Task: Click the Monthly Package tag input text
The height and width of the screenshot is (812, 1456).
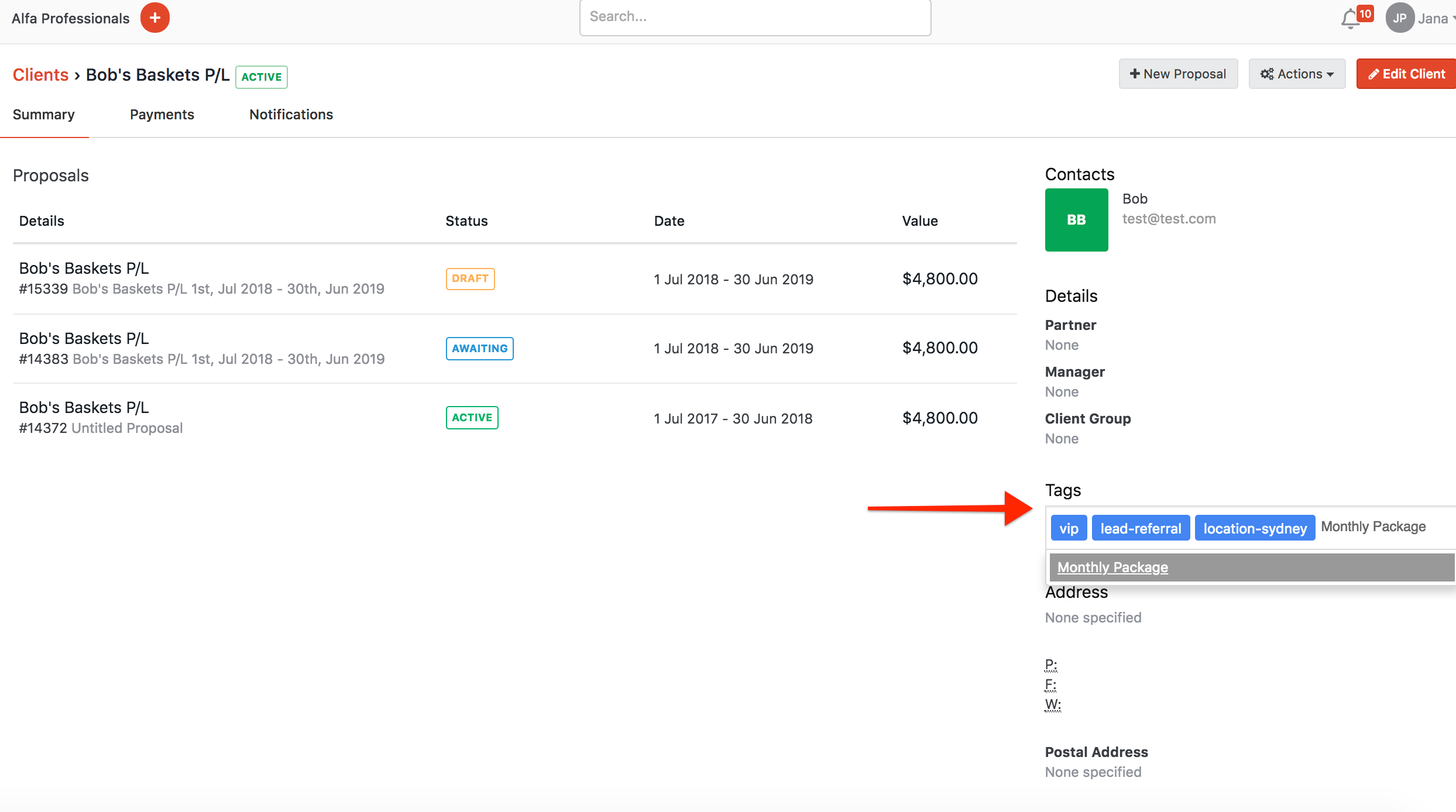Action: pos(1373,527)
